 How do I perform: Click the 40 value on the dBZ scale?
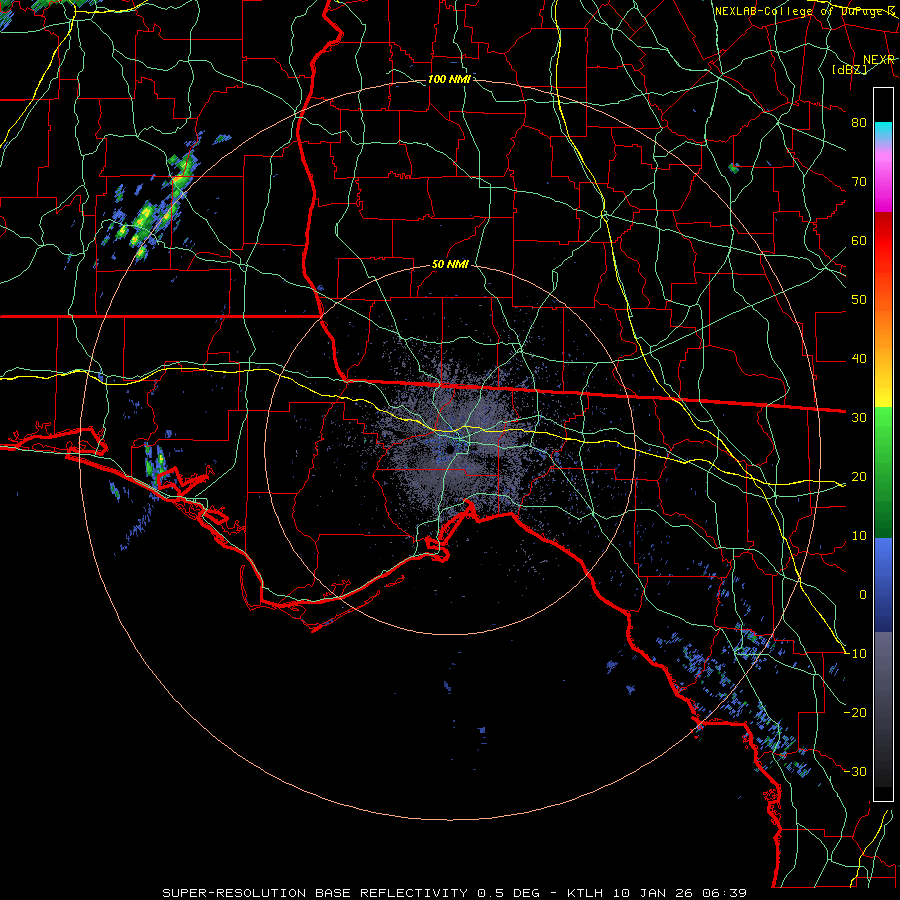(859, 359)
